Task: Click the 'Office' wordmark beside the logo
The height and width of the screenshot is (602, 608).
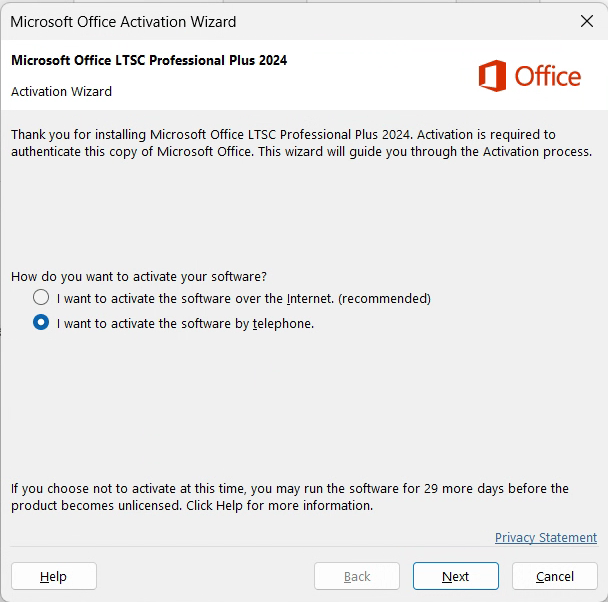Action: coord(547,76)
